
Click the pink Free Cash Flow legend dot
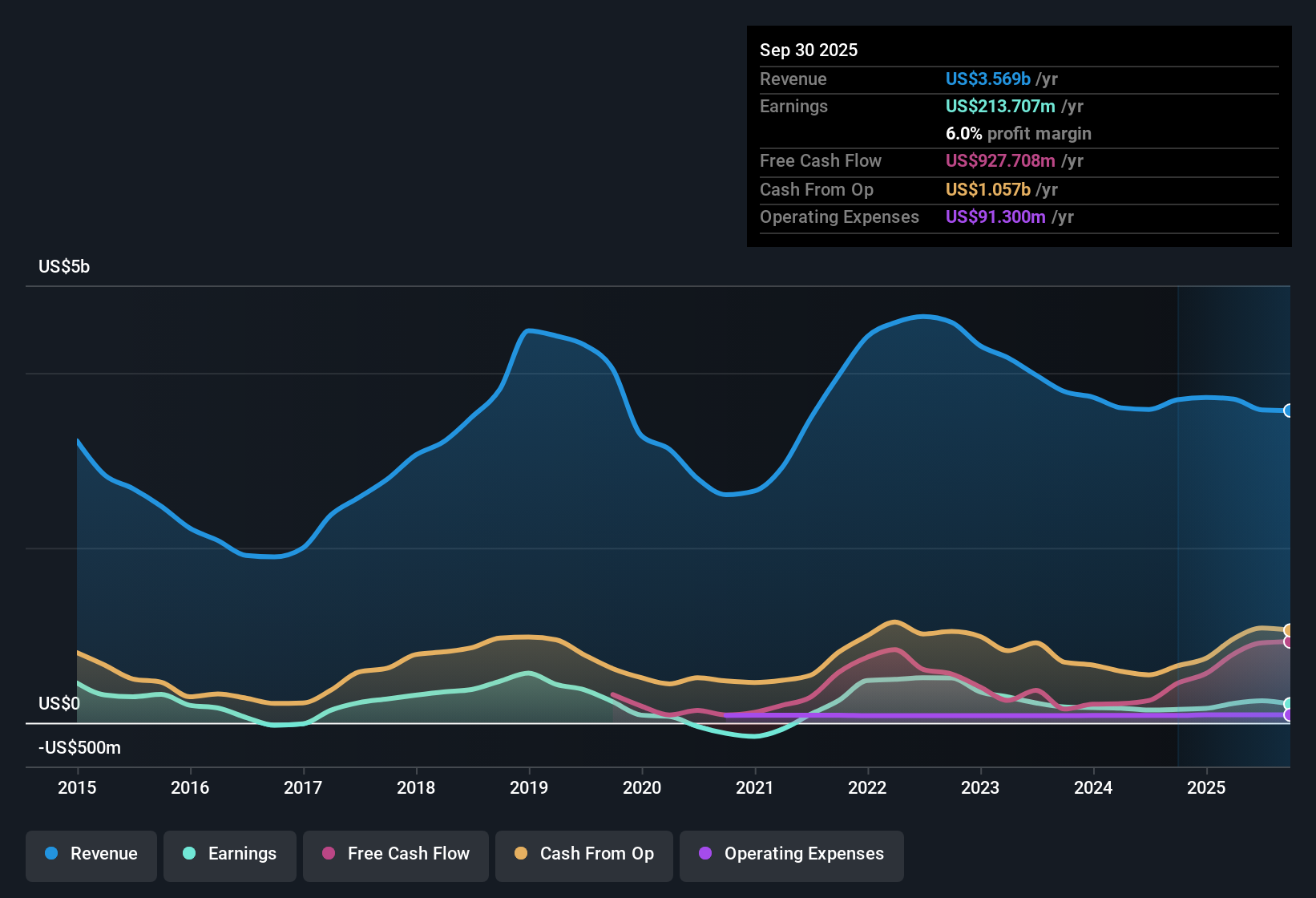(329, 854)
